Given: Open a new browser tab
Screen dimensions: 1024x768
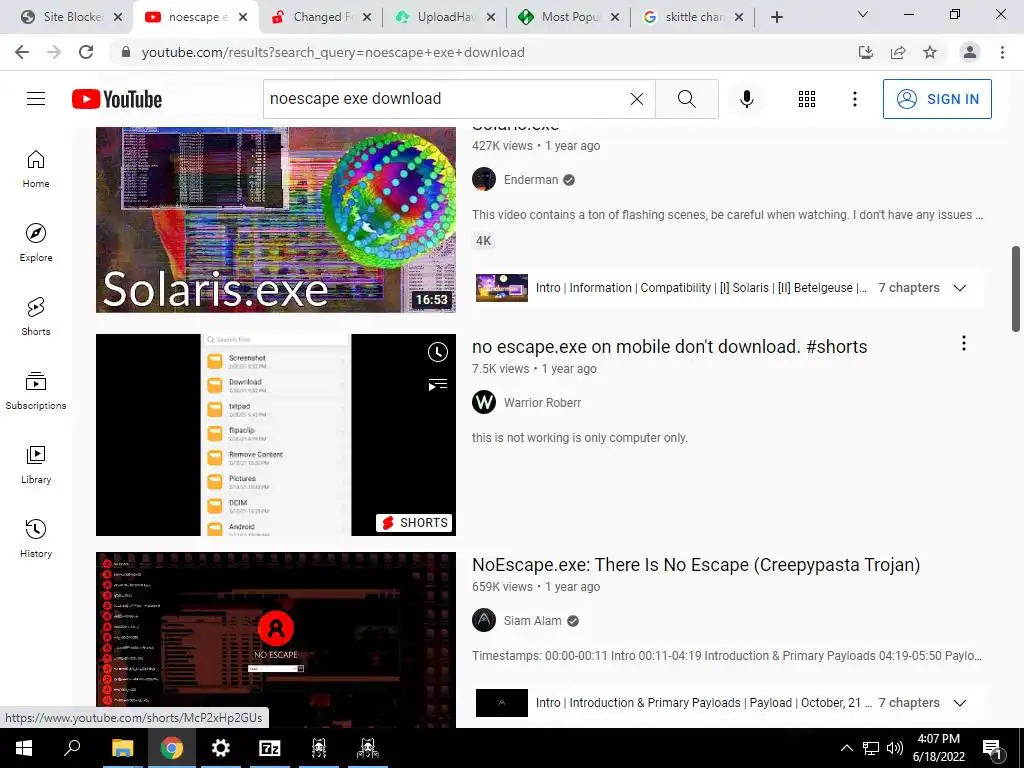Looking at the screenshot, I should pyautogui.click(x=776, y=17).
